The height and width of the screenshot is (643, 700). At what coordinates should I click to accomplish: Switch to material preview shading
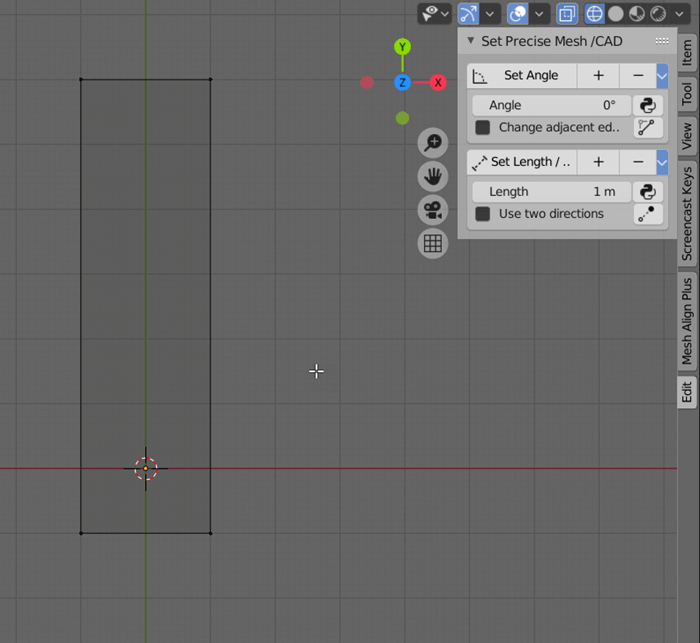pos(637,14)
